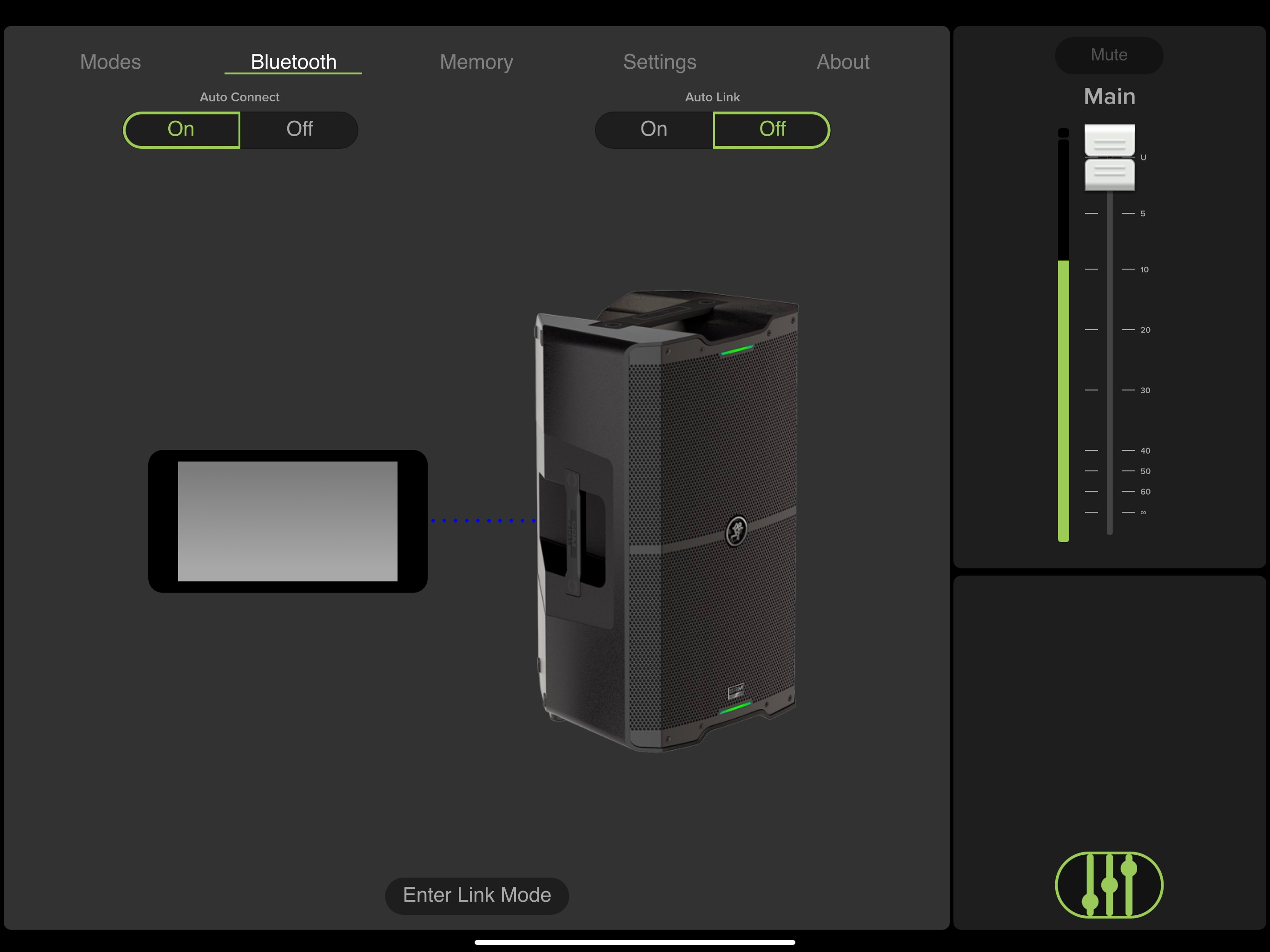Click the "50" fader scale mark
Screen dimensions: 1270x952
1145,471
